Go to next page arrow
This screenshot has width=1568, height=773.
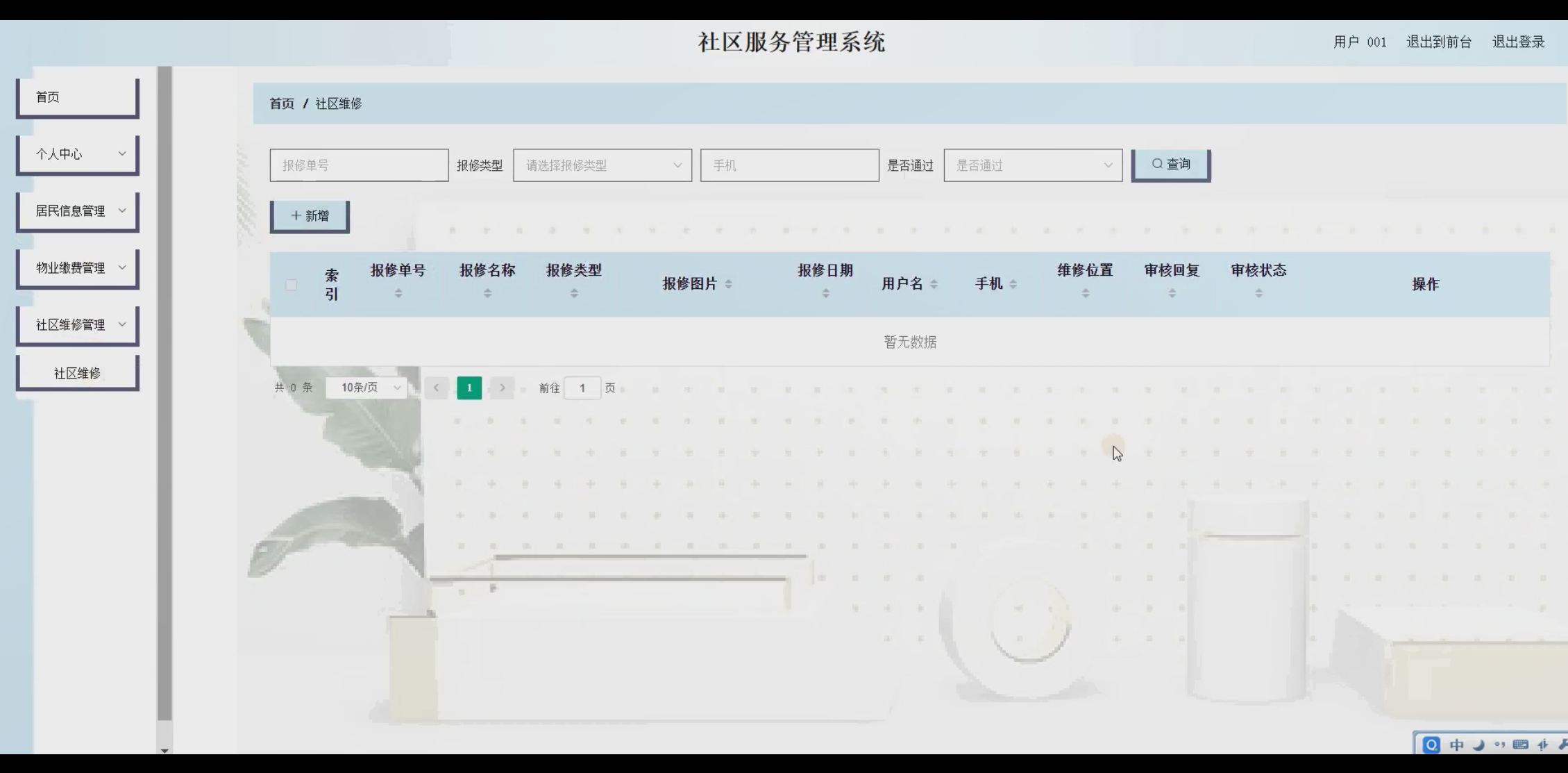pos(503,388)
